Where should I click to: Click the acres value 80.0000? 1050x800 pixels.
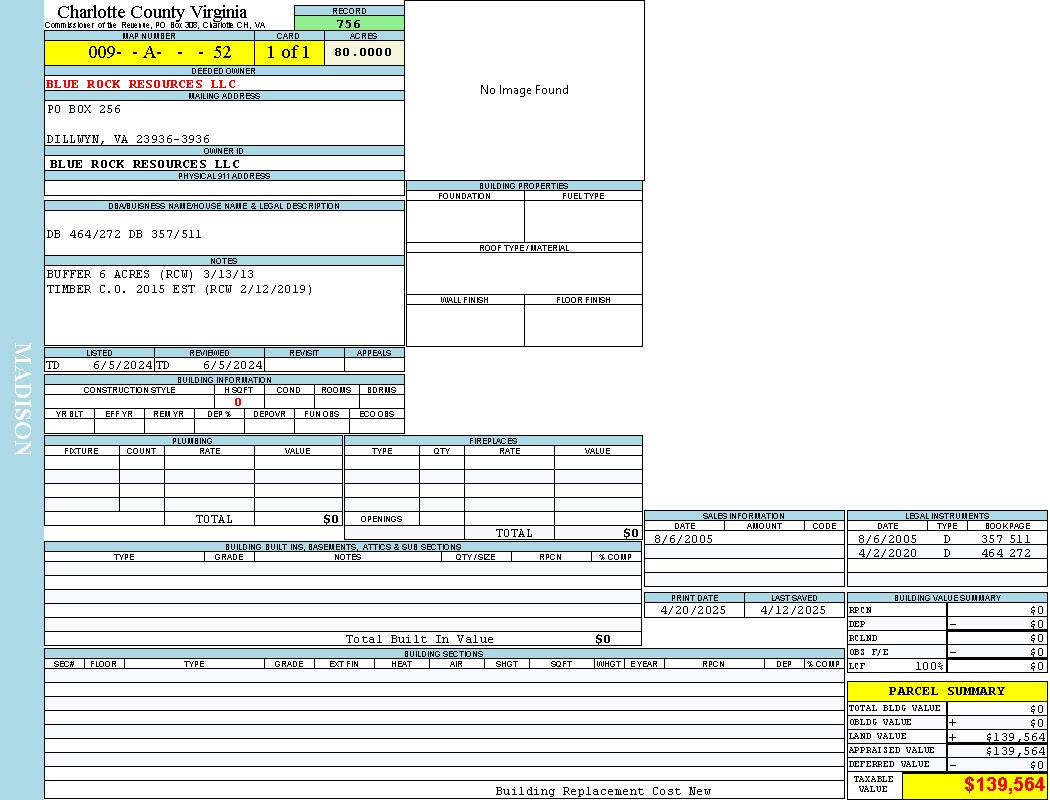tap(363, 52)
